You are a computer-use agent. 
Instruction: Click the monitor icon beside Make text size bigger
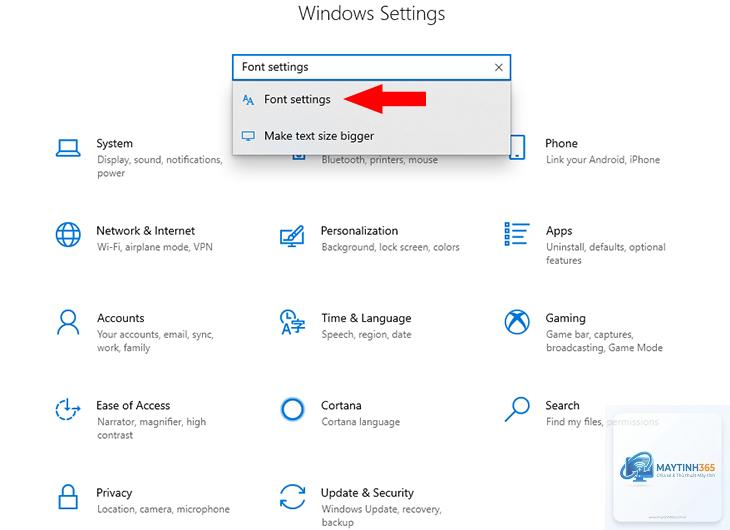pyautogui.click(x=248, y=136)
